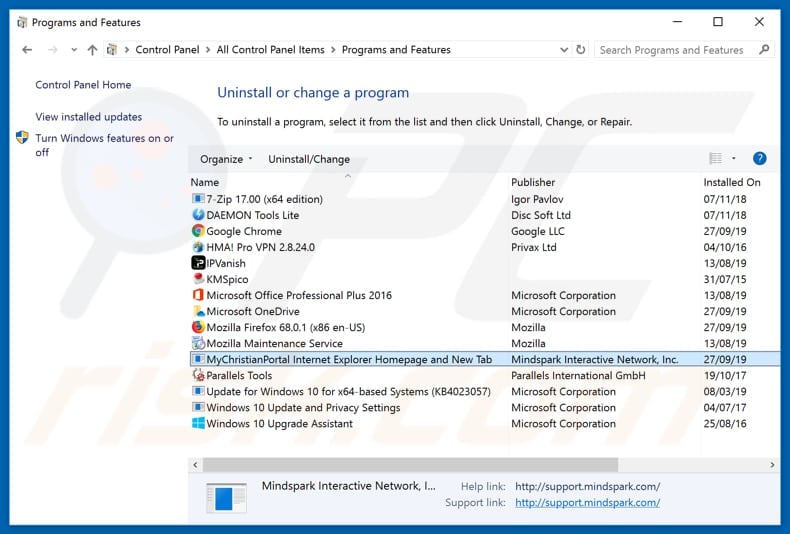The height and width of the screenshot is (534, 790).
Task: Click the Programs and Features breadcrumb
Action: point(396,50)
